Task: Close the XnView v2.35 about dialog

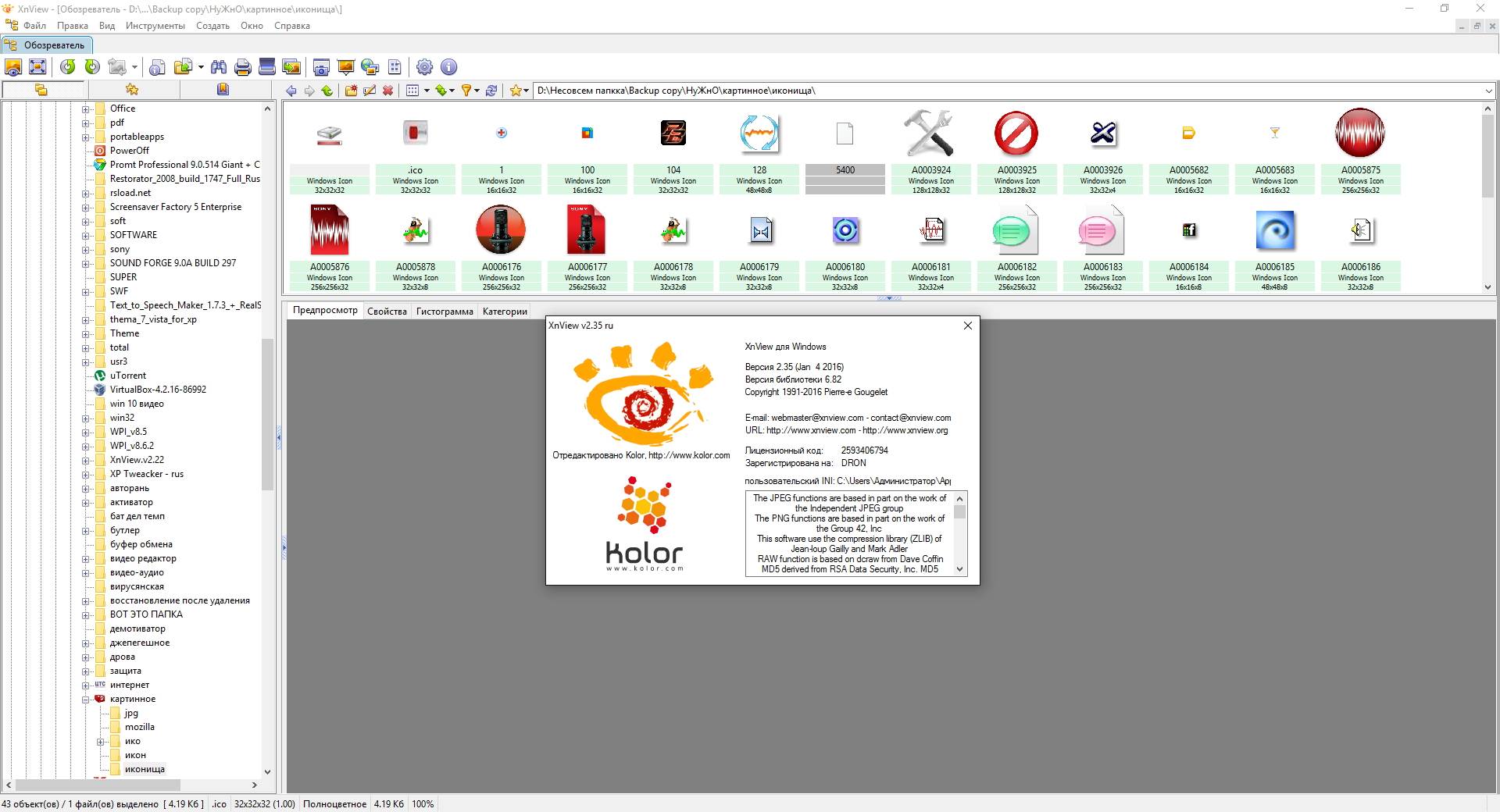Action: 968,326
